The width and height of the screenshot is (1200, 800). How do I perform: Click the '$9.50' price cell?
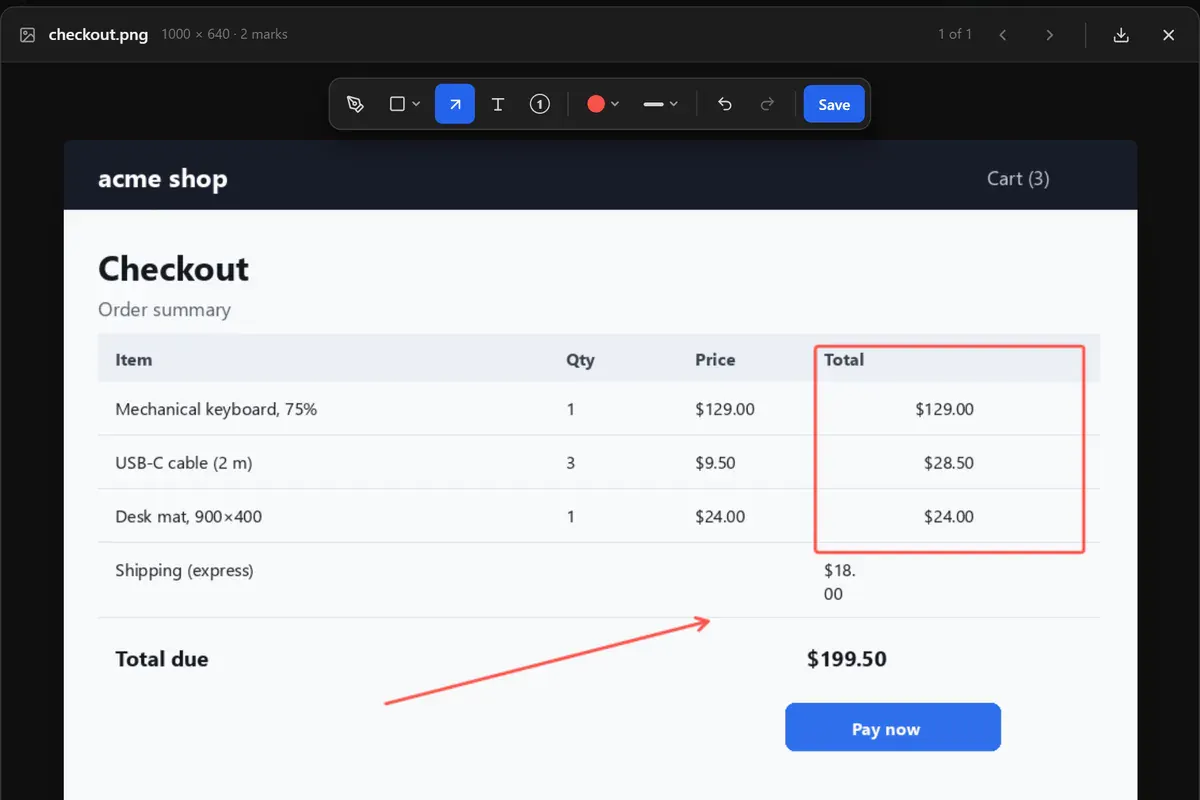click(x=716, y=463)
